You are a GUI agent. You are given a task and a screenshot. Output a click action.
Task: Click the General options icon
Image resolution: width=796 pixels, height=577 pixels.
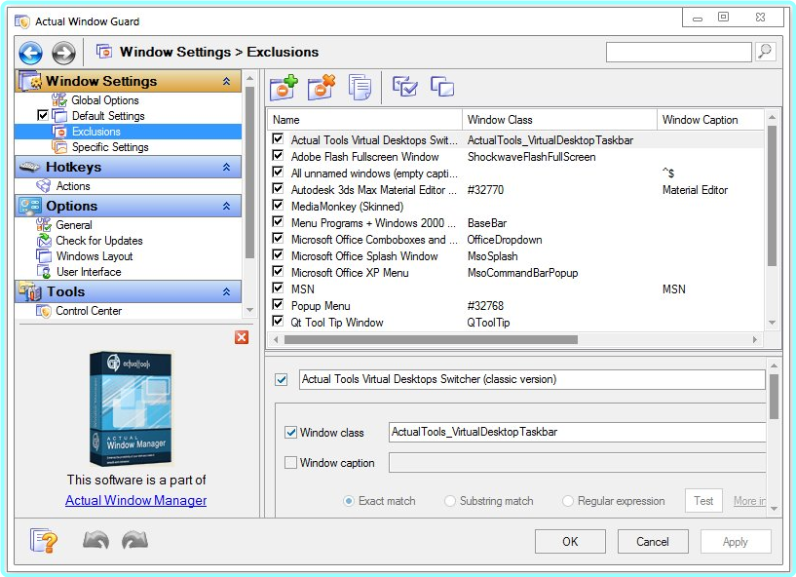(x=44, y=225)
